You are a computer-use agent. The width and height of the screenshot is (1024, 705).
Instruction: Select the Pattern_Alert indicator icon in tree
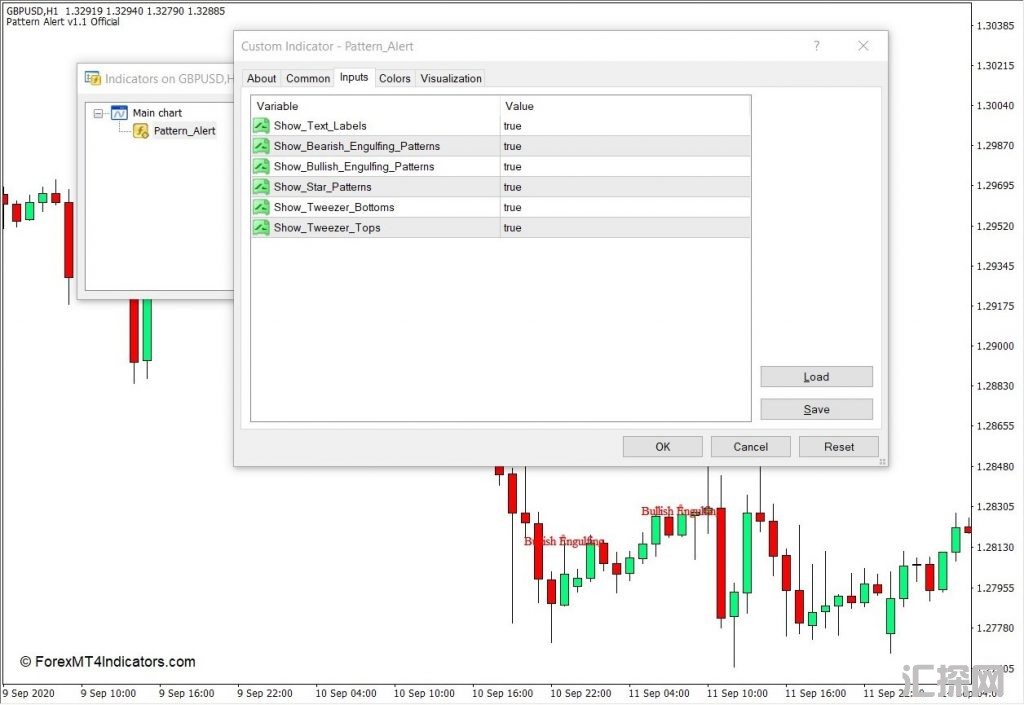141,131
